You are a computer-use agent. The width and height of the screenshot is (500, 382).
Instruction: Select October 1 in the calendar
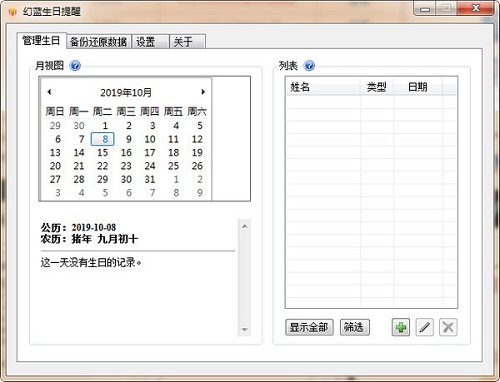point(105,126)
